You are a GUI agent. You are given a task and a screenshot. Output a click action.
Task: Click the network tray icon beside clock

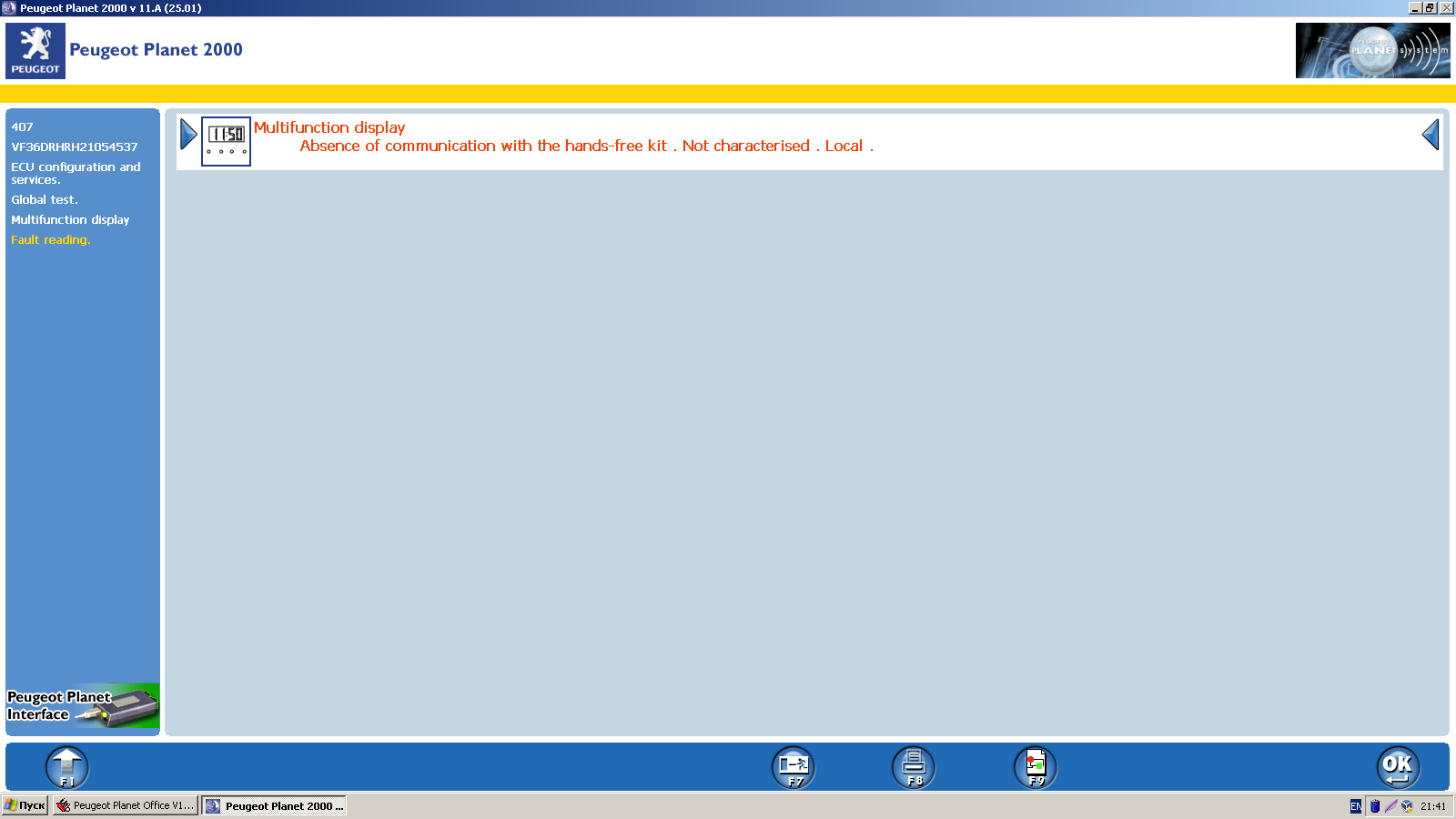(1407, 806)
